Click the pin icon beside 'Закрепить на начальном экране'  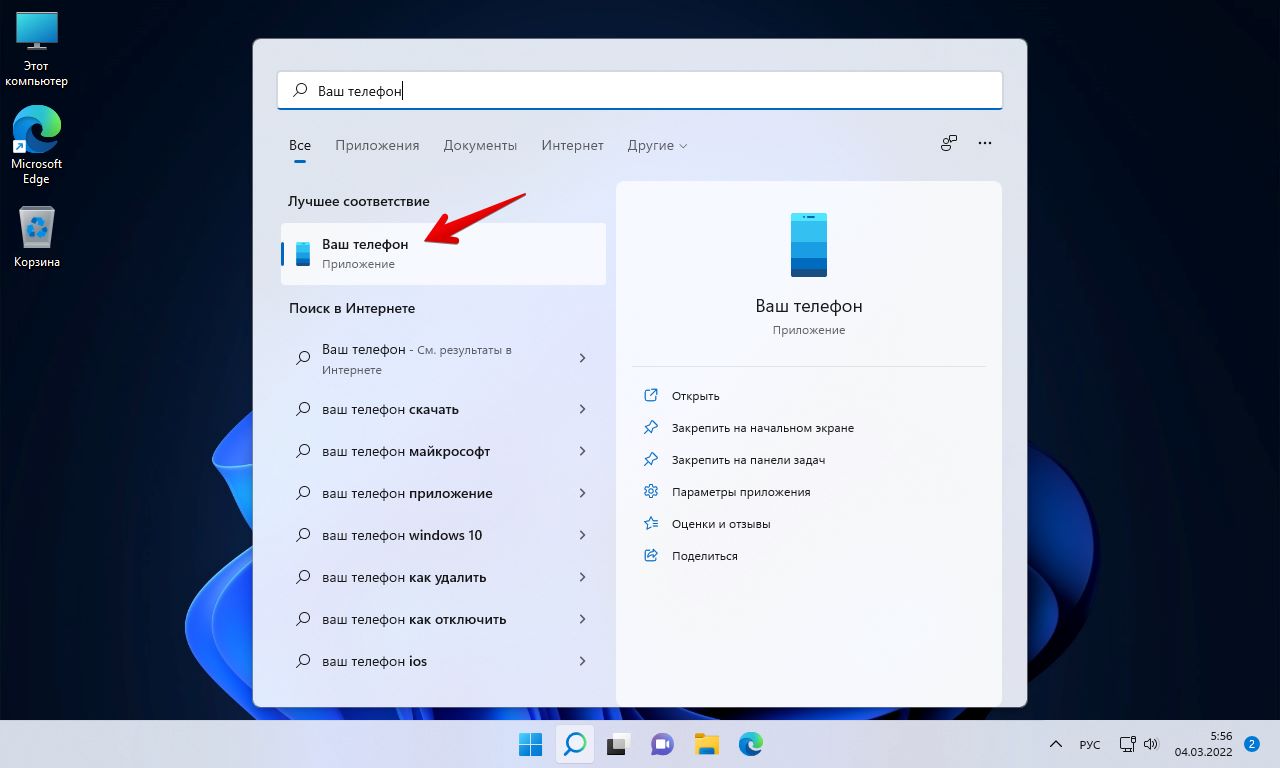(x=651, y=427)
